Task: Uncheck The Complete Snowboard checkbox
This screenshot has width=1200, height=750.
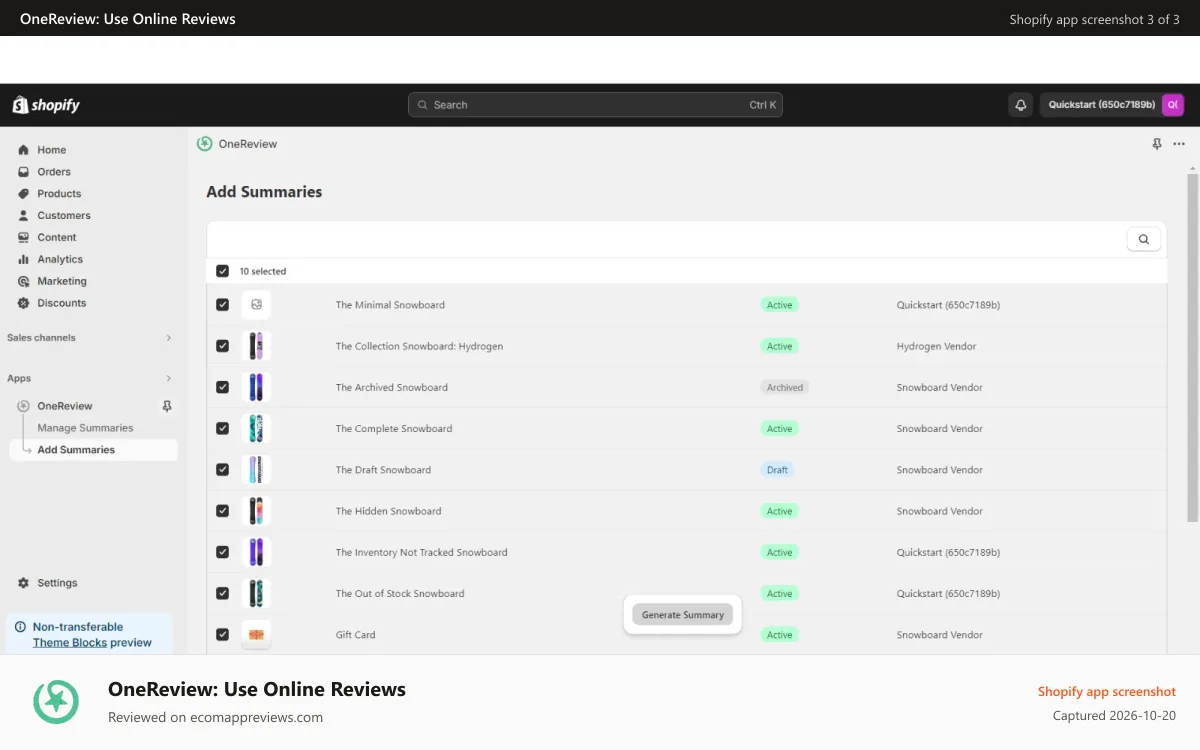Action: pyautogui.click(x=222, y=429)
